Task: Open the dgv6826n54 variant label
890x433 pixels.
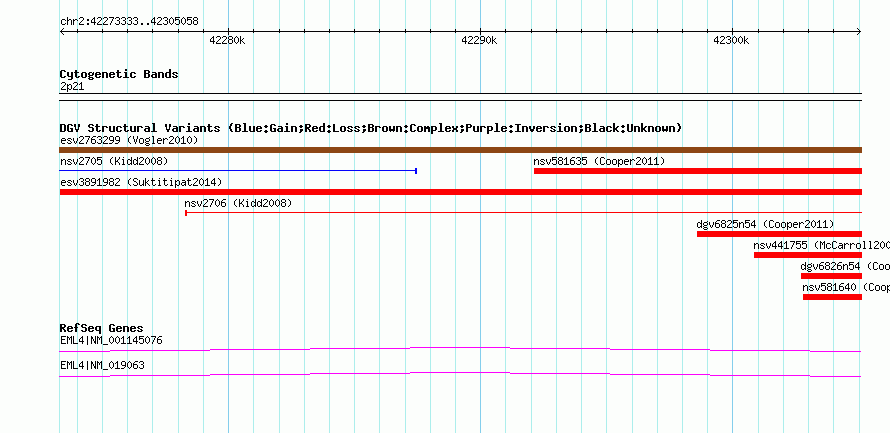Action: coord(845,266)
